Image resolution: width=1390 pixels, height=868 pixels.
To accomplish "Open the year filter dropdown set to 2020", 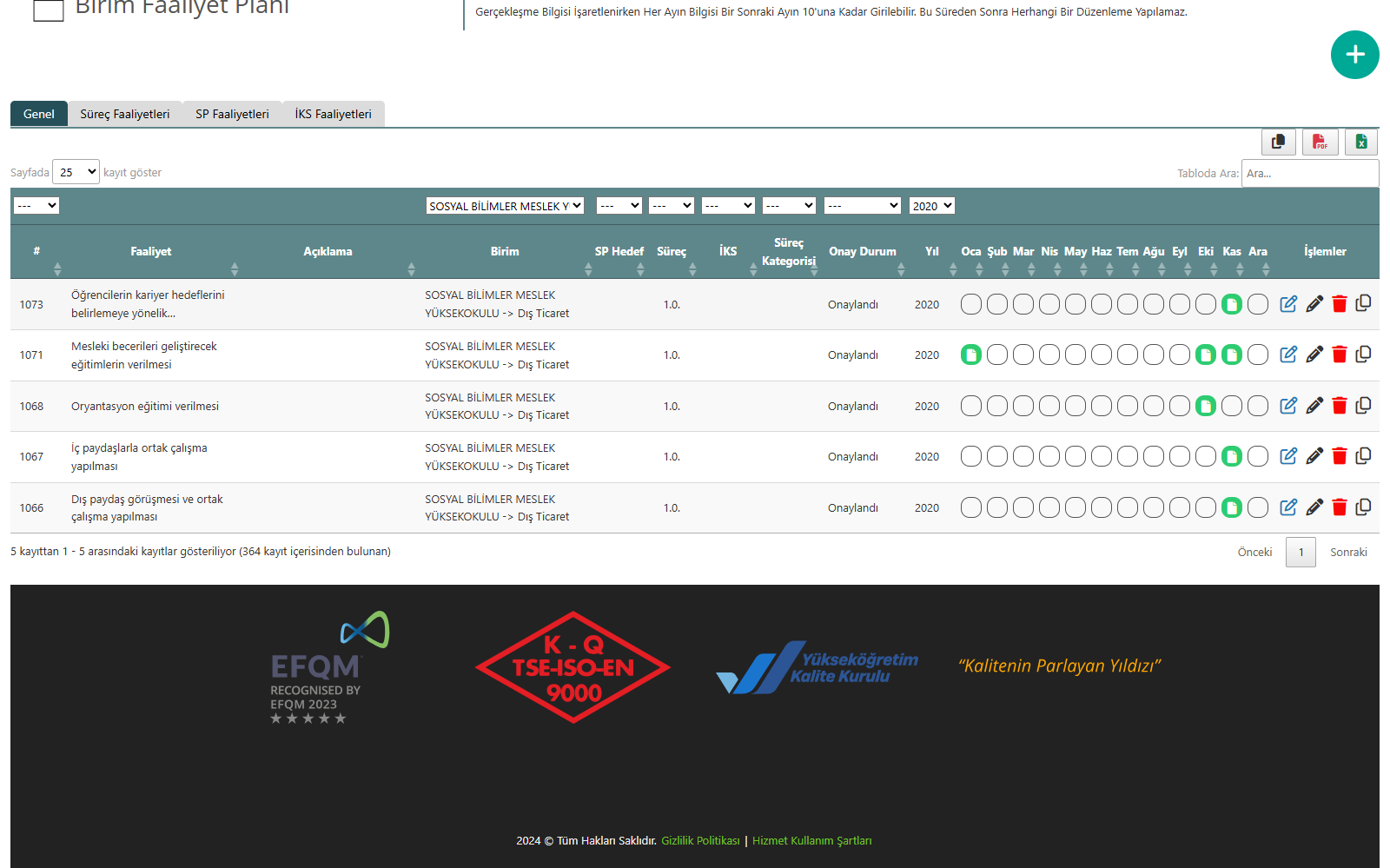I will [x=931, y=206].
